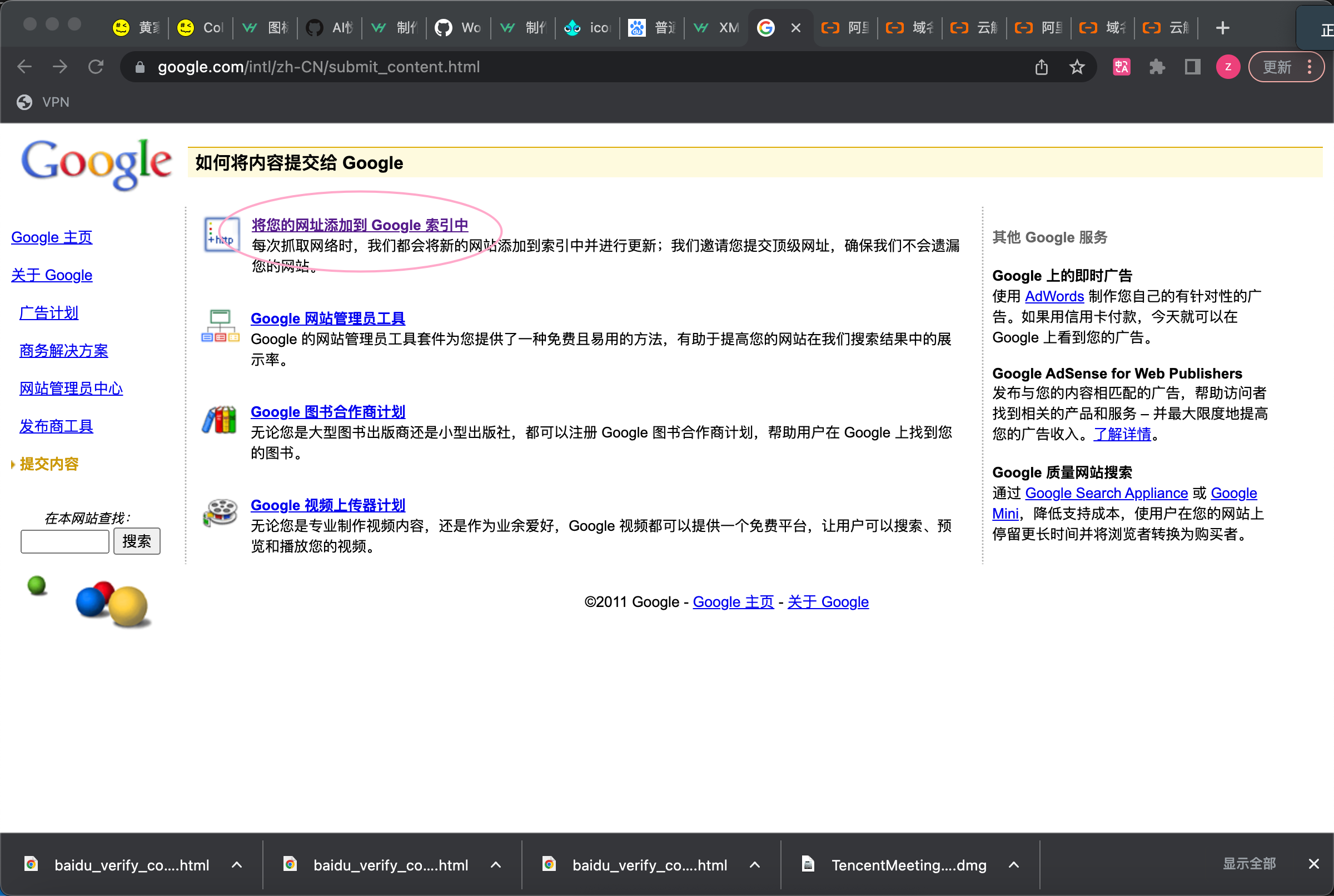The image size is (1334, 896).
Task: Switch to the XM tab
Action: pos(717,27)
